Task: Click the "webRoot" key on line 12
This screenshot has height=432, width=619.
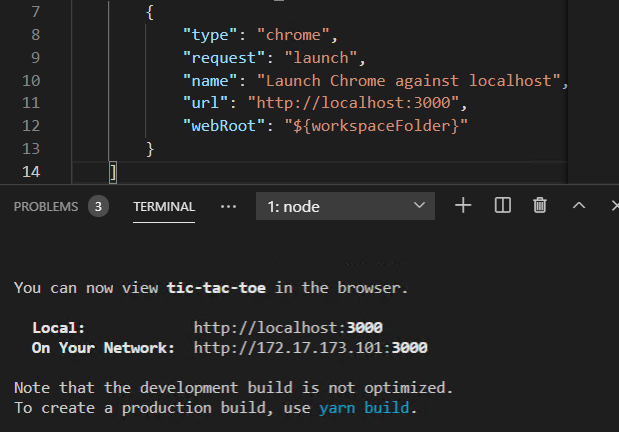Action: point(224,126)
